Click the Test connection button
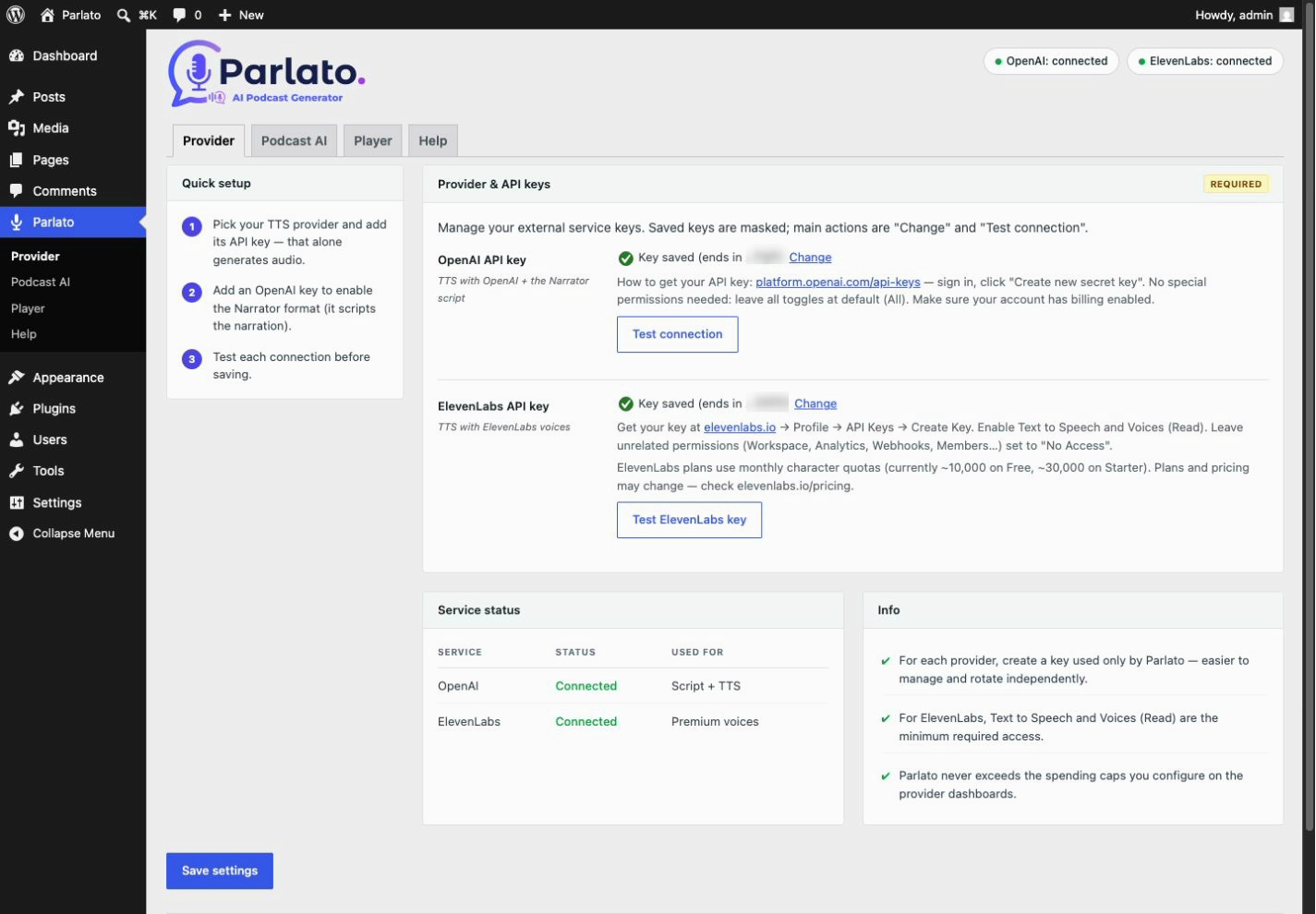This screenshot has width=1316, height=914. (x=678, y=334)
